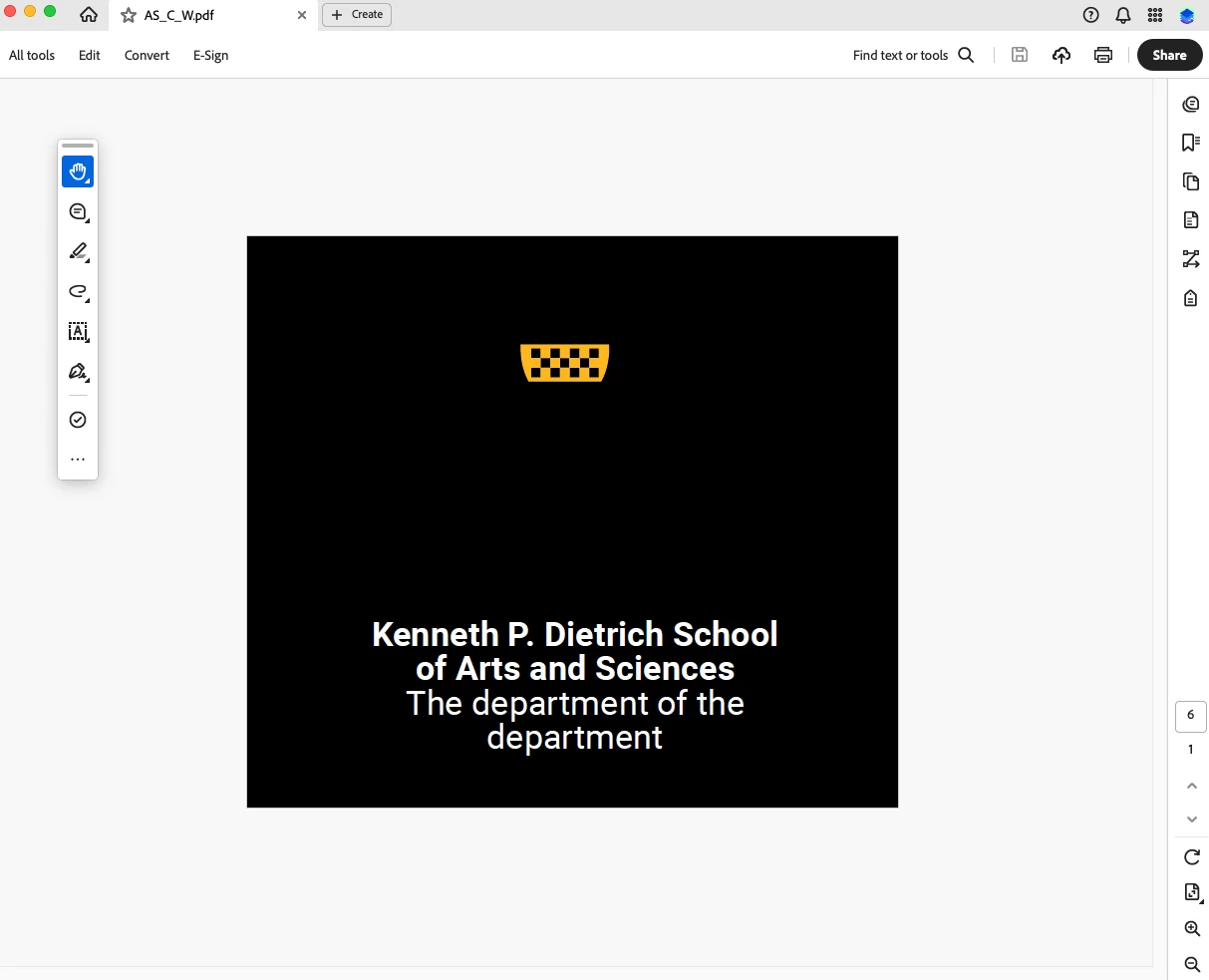
Task: Open the E-Sign menu
Action: [x=211, y=55]
